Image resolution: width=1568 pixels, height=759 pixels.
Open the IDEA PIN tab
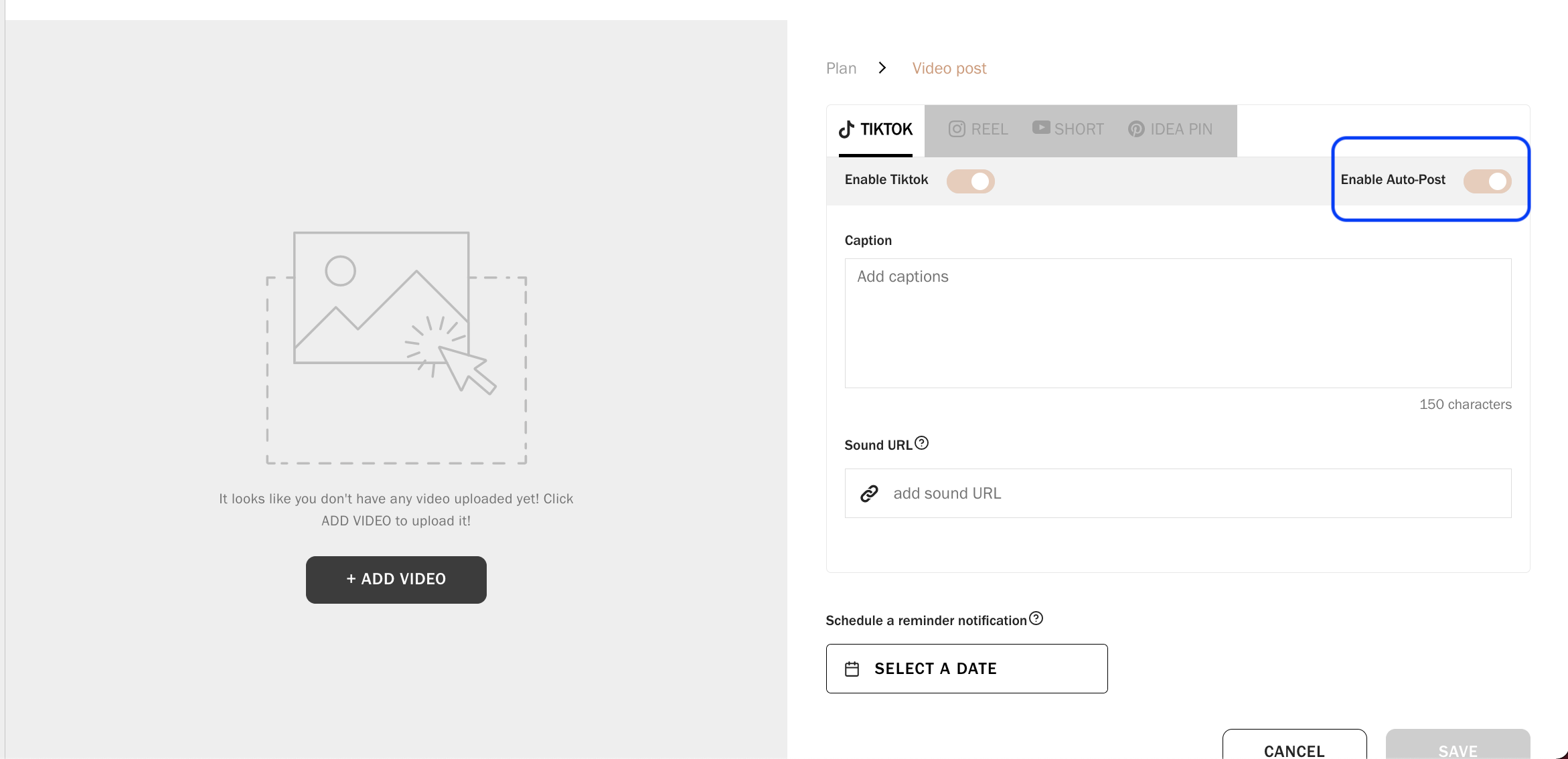pyautogui.click(x=1170, y=129)
